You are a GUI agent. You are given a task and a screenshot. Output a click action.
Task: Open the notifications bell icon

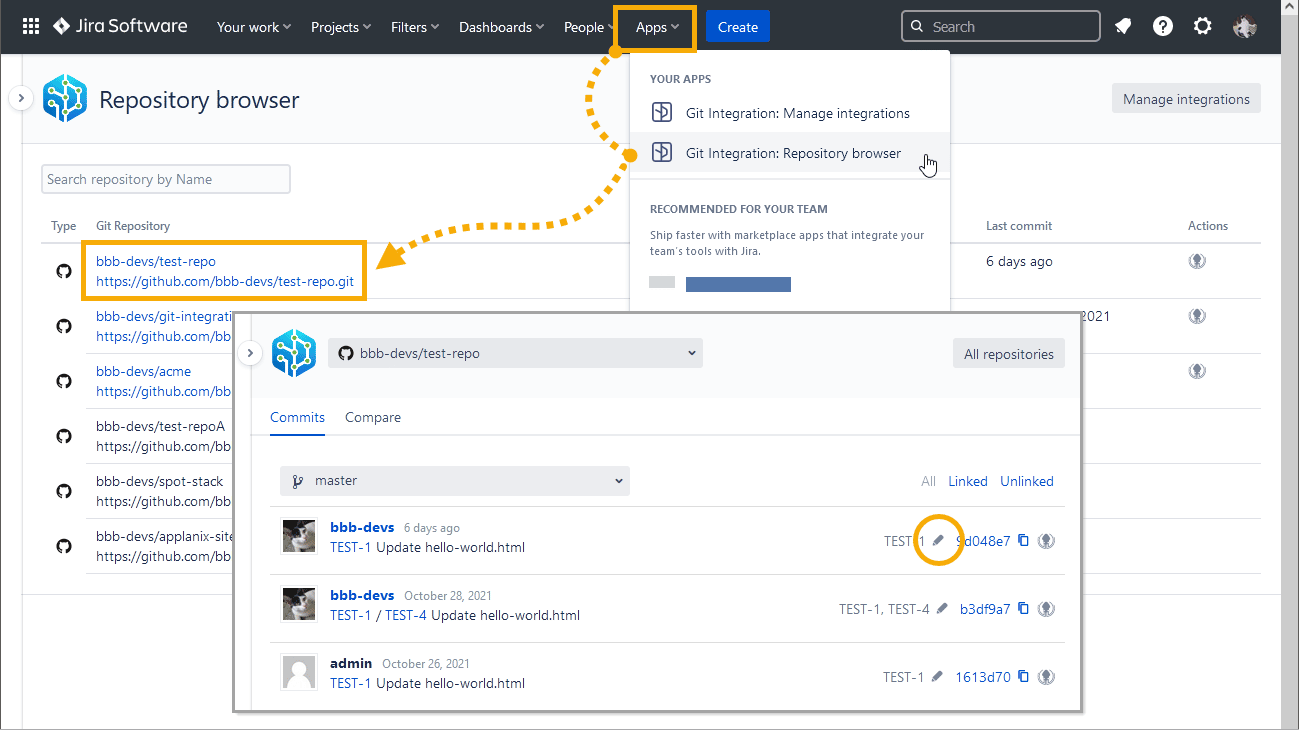pyautogui.click(x=1123, y=27)
